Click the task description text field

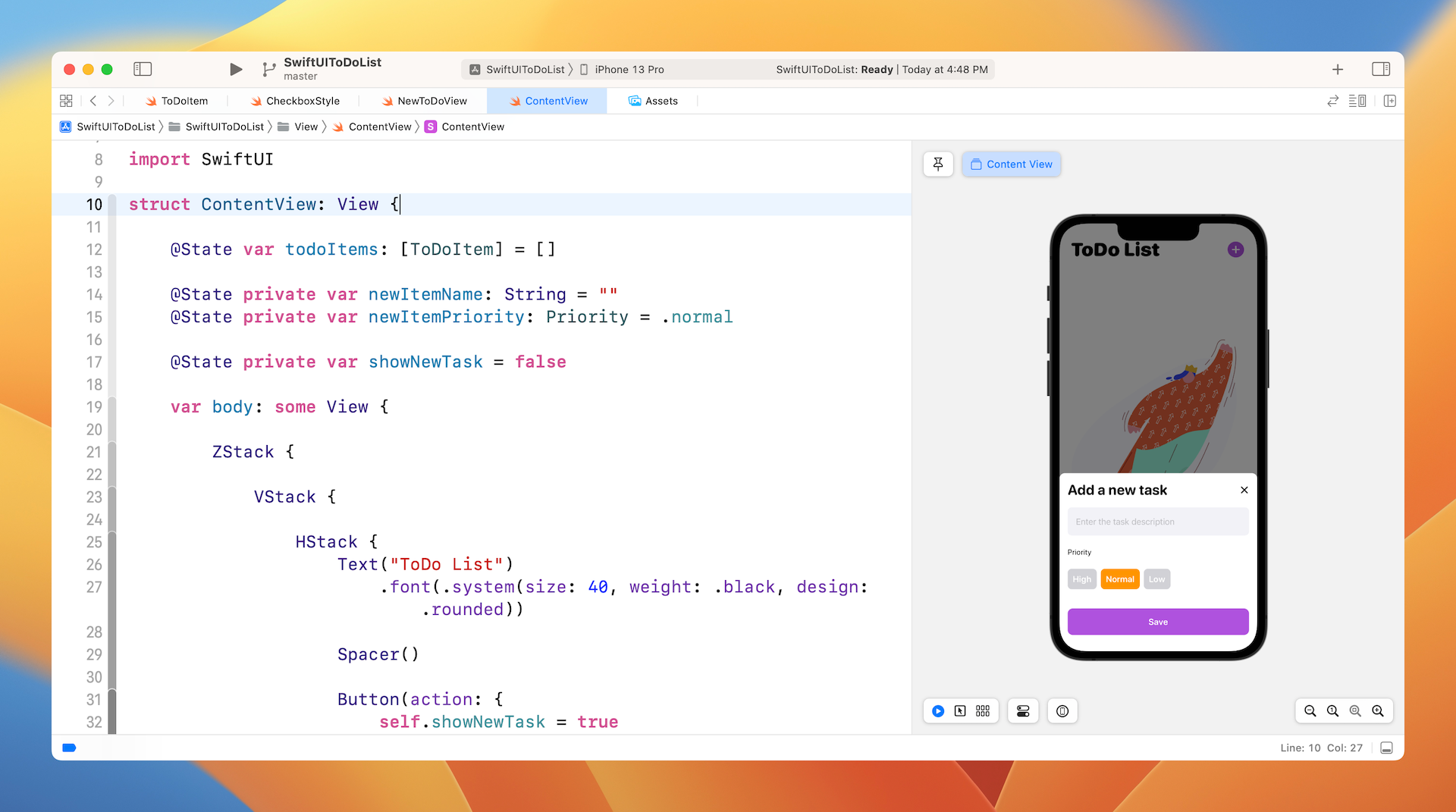(x=1157, y=522)
